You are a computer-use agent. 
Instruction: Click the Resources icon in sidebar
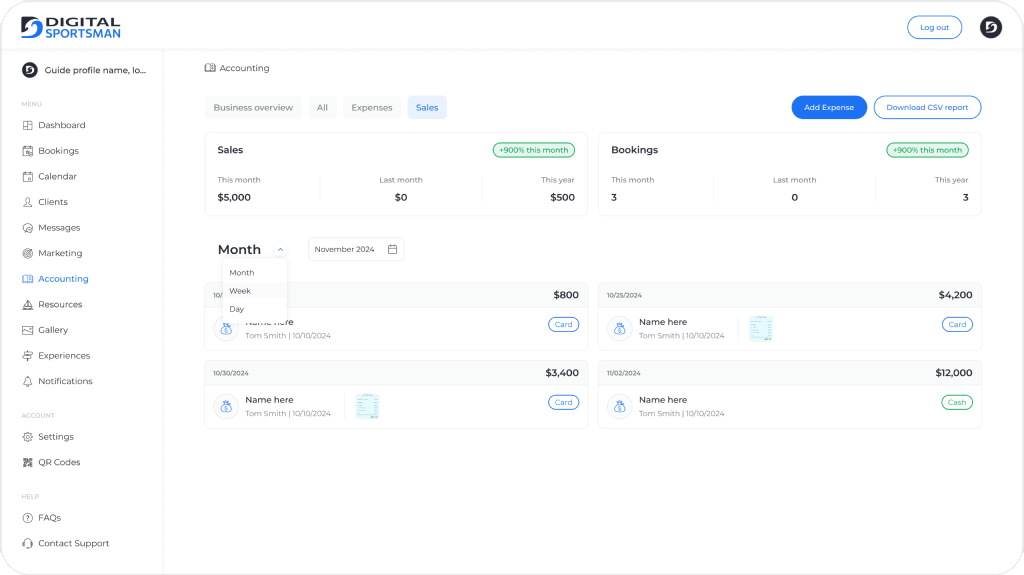tap(27, 304)
